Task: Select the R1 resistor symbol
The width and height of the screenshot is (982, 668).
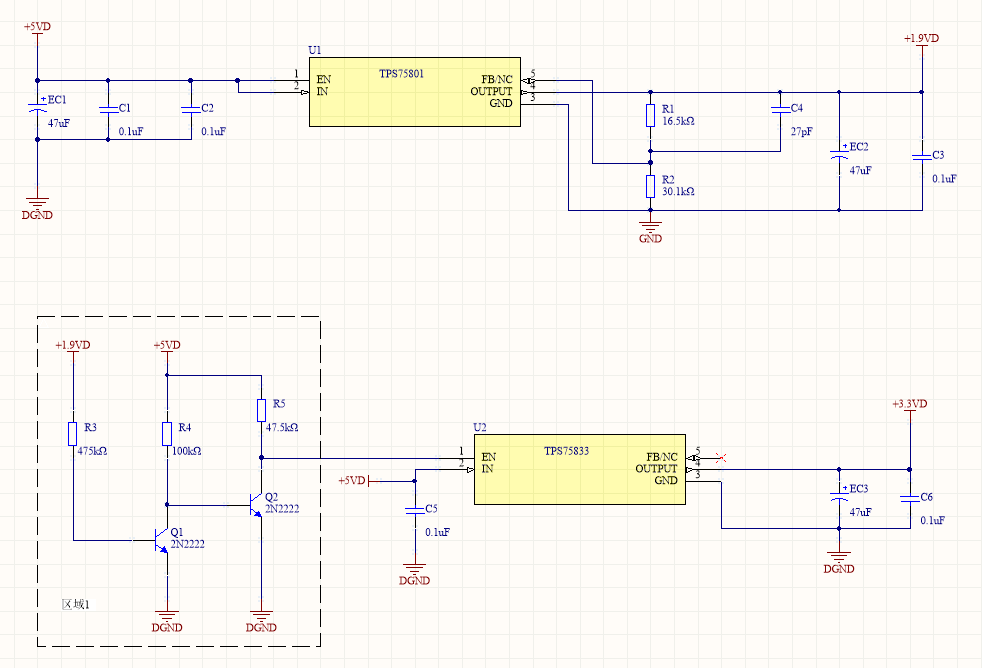Action: tap(651, 116)
